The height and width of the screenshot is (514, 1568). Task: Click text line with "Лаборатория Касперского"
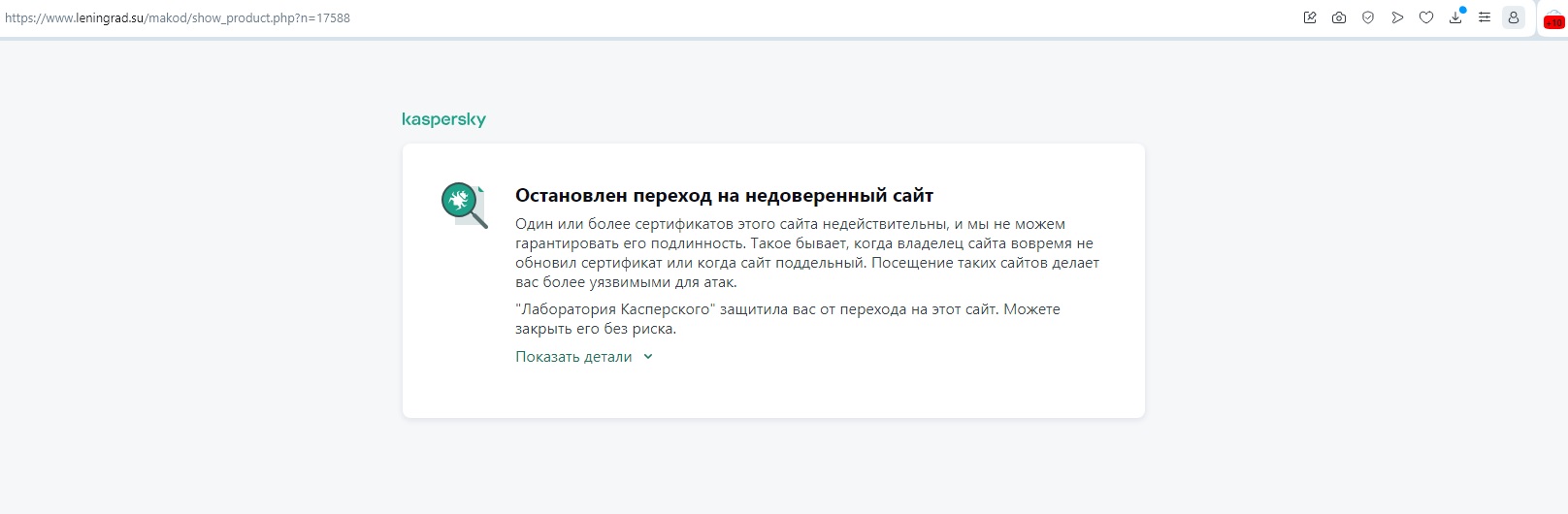click(x=788, y=309)
